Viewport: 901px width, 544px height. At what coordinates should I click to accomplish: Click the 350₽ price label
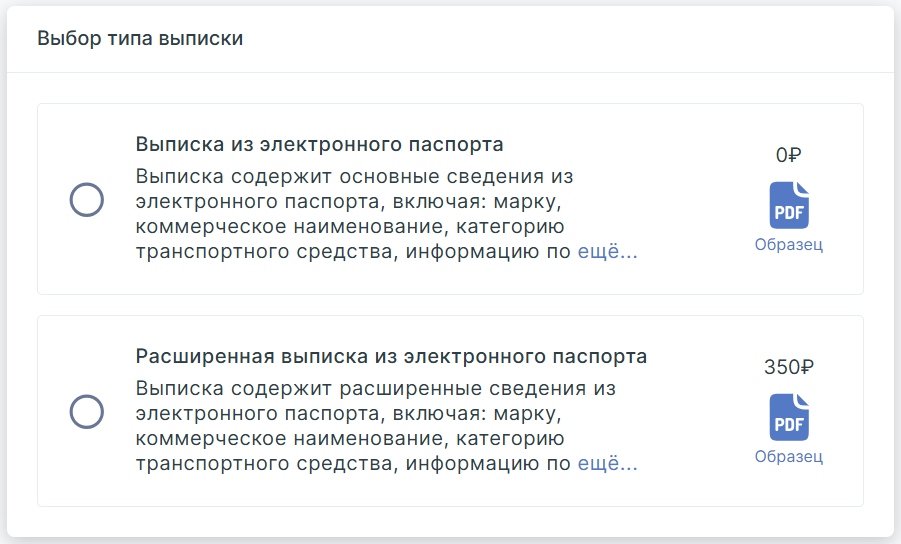788,367
